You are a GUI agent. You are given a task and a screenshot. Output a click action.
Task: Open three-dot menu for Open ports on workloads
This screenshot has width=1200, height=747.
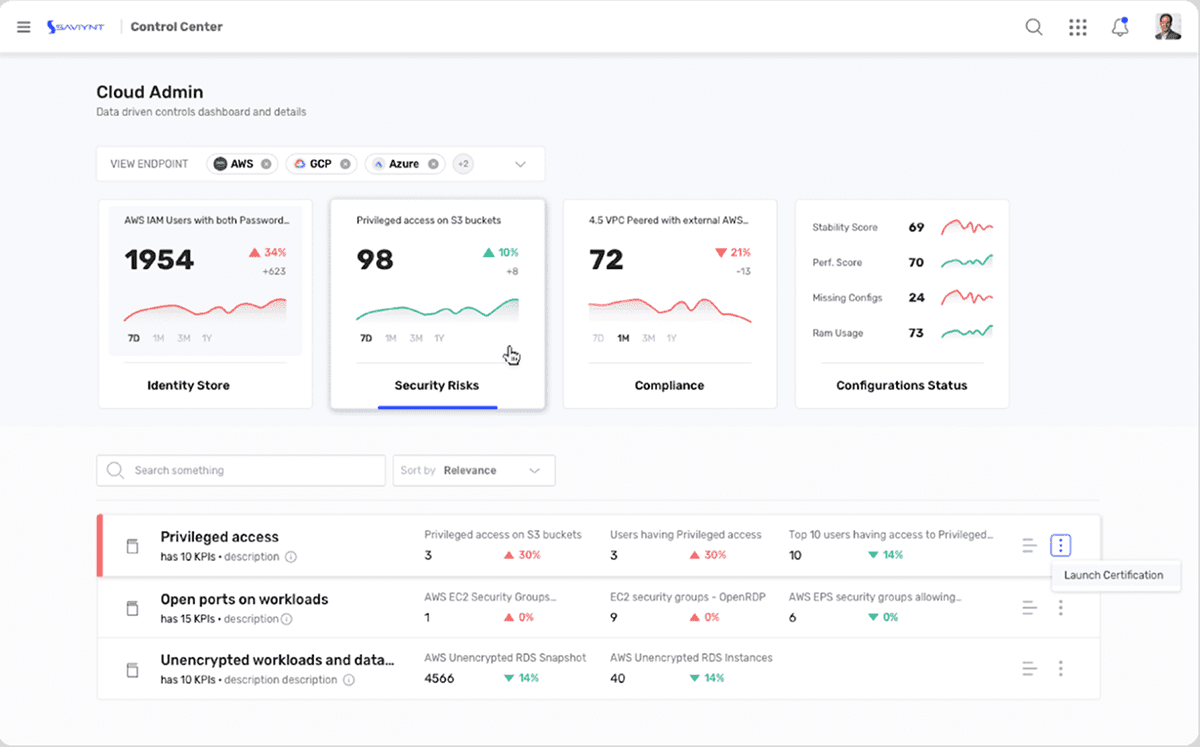1061,607
